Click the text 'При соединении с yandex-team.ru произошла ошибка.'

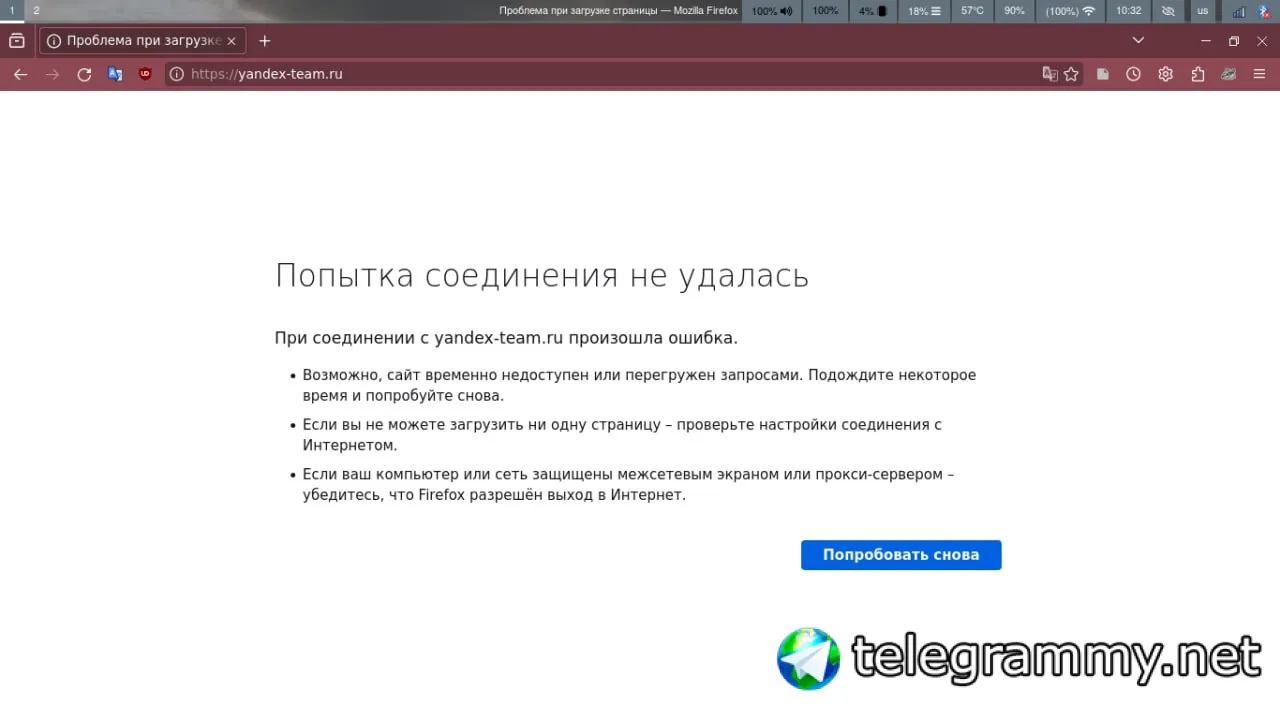coord(506,338)
